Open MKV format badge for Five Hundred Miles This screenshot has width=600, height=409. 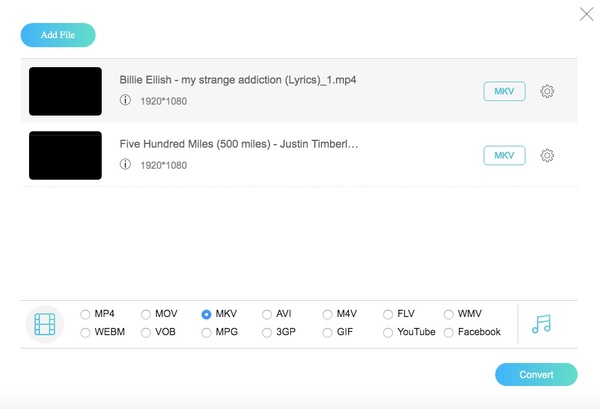(x=504, y=155)
